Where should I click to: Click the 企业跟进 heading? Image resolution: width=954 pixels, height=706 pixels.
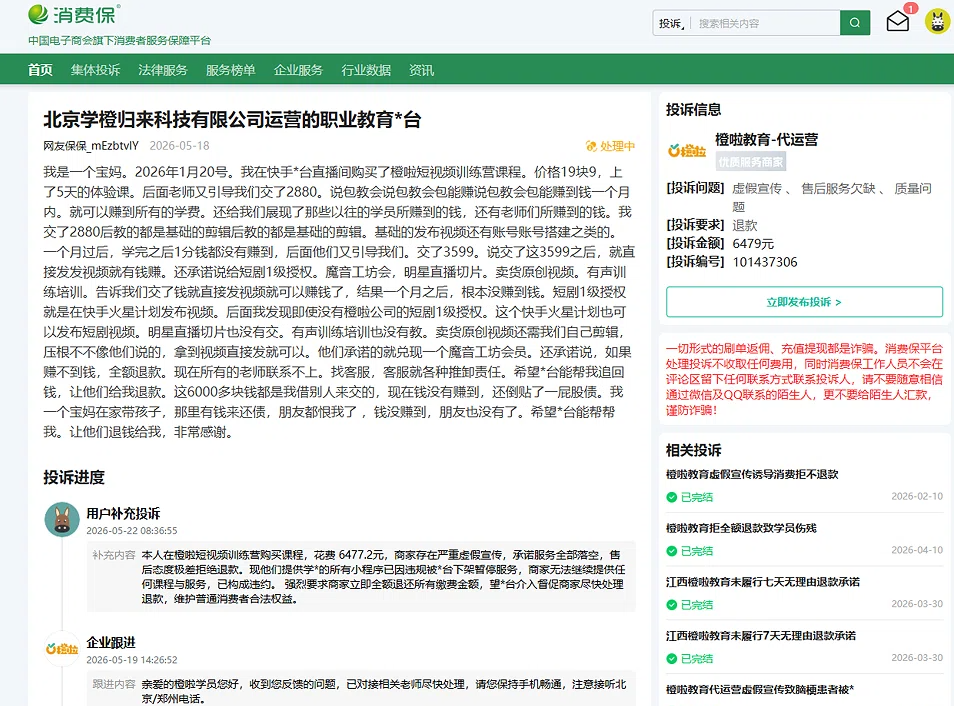pos(111,642)
